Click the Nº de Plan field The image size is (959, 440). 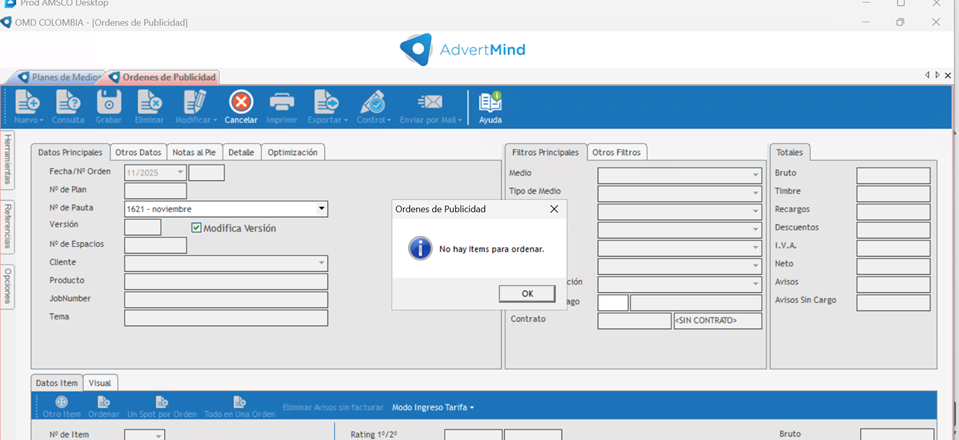tap(155, 191)
